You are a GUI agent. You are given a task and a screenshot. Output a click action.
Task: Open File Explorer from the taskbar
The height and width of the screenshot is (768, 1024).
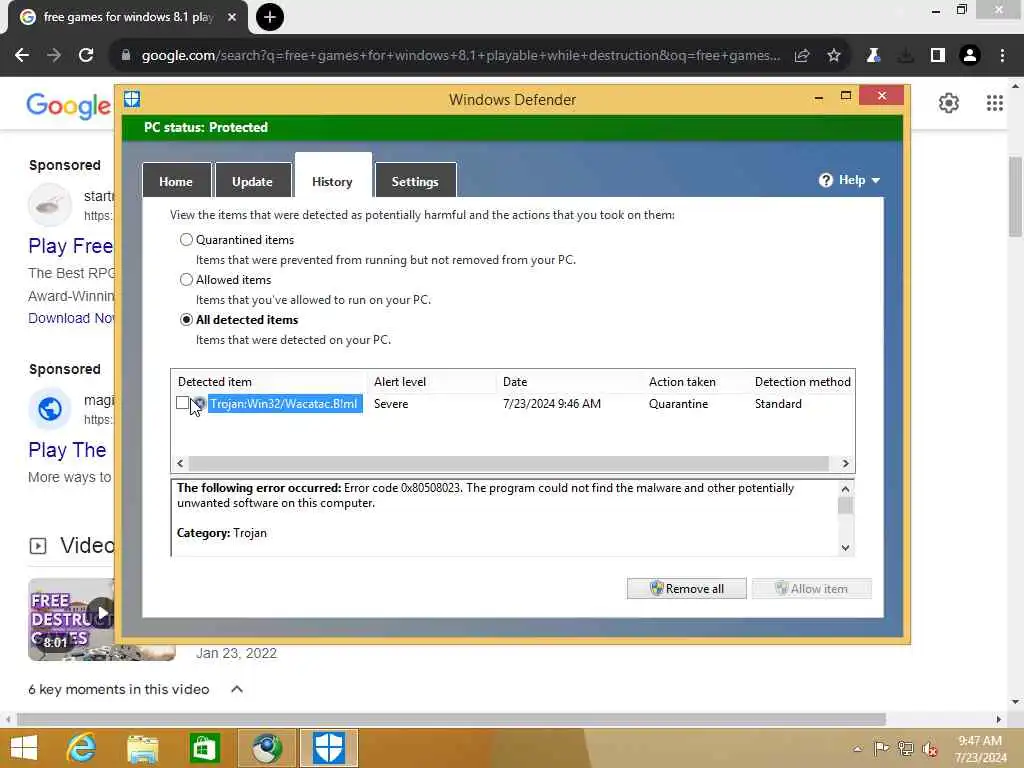143,748
